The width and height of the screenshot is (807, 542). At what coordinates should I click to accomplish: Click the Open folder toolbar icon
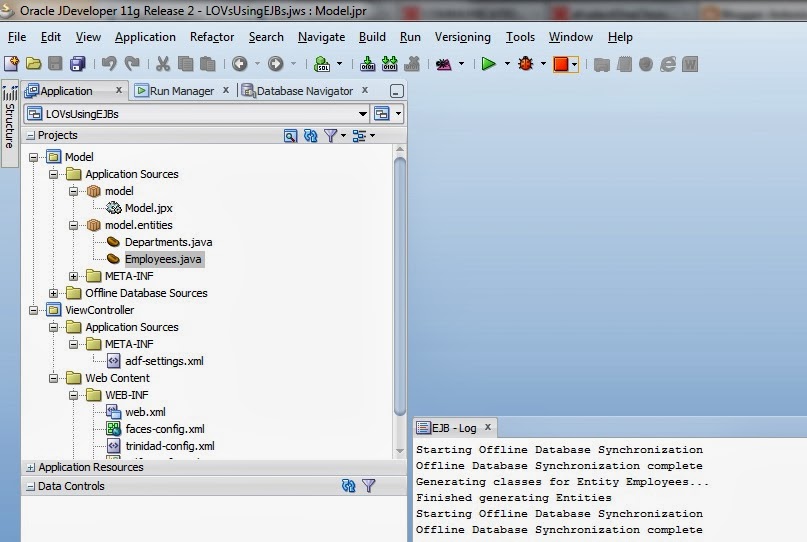click(x=33, y=64)
